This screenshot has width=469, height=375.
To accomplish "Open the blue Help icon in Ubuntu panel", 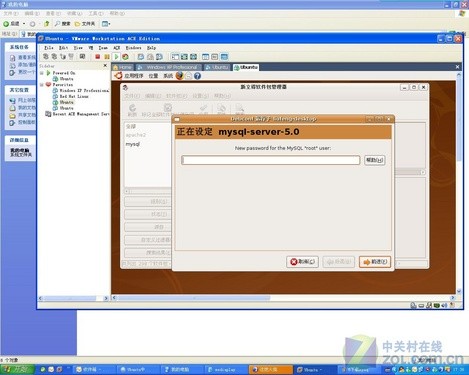I will pos(197,76).
